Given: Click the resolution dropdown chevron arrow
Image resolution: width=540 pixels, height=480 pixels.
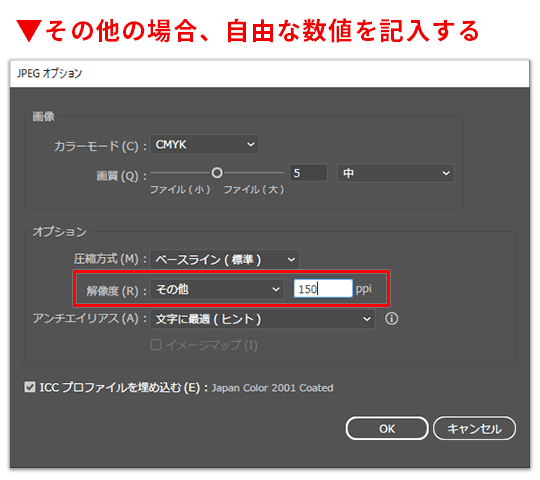Looking at the screenshot, I should [x=276, y=289].
